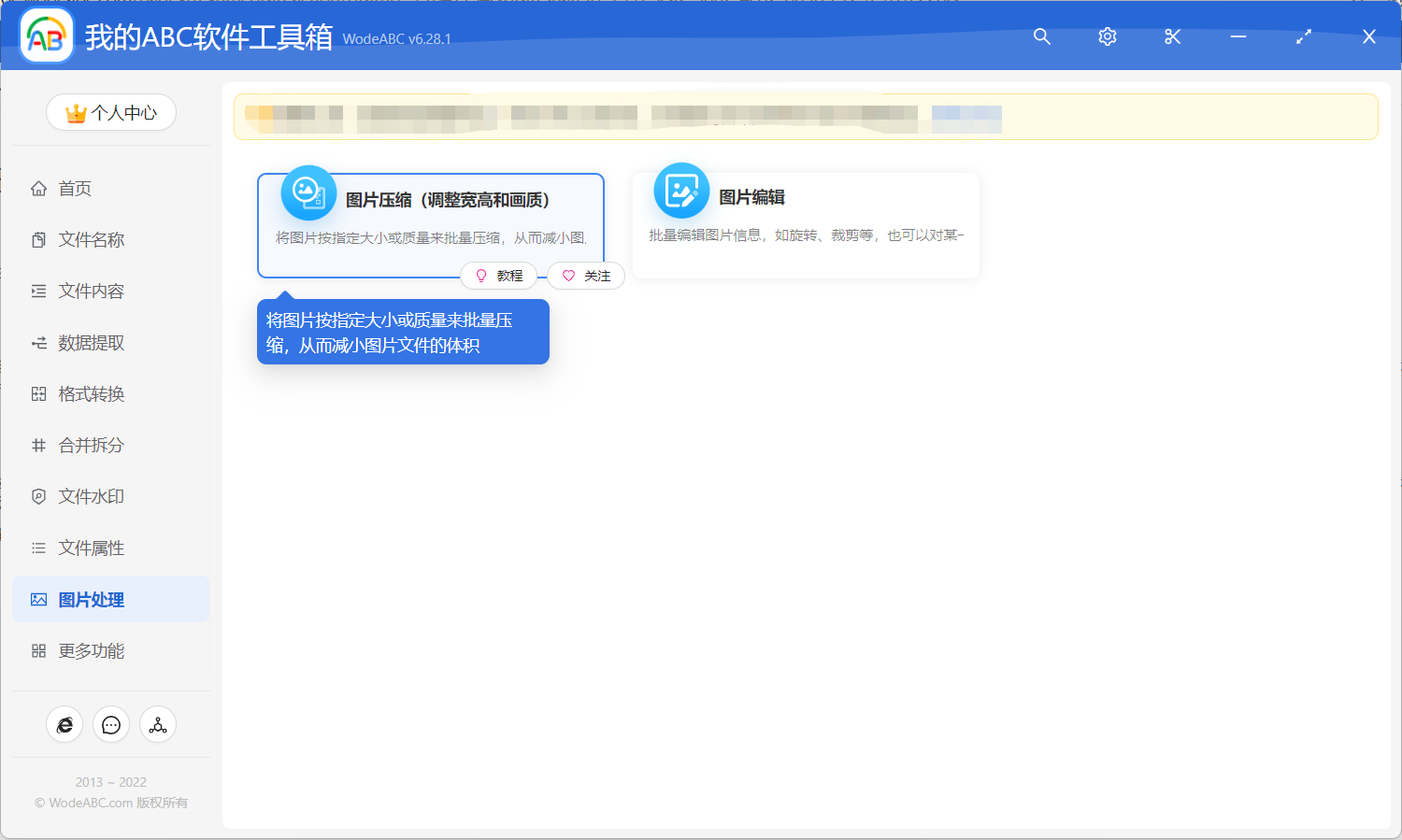This screenshot has width=1402, height=840.
Task: Select 格式转换 in the sidebar
Action: [92, 393]
